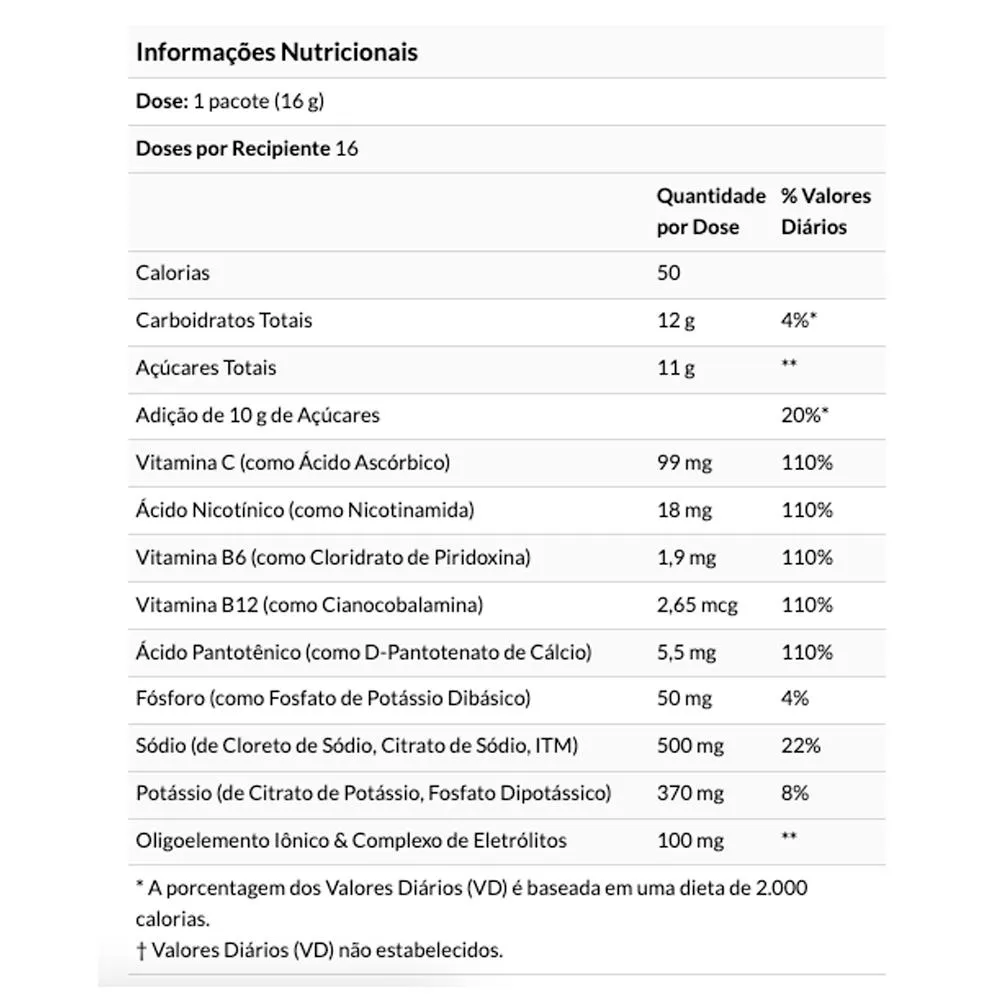Click the Adição de 10 g de Açúcares row
1000x1000 pixels.
506,416
